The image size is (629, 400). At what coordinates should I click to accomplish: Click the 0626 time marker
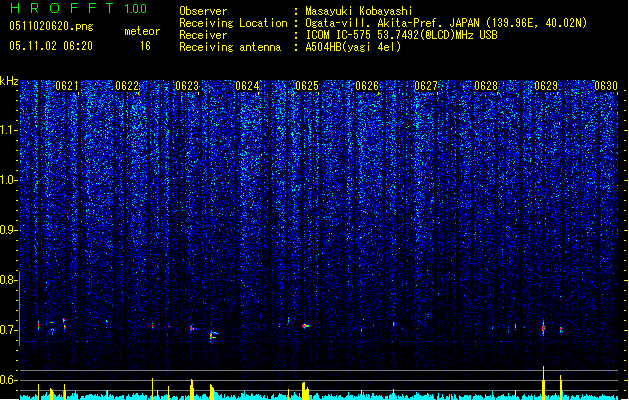(x=367, y=86)
